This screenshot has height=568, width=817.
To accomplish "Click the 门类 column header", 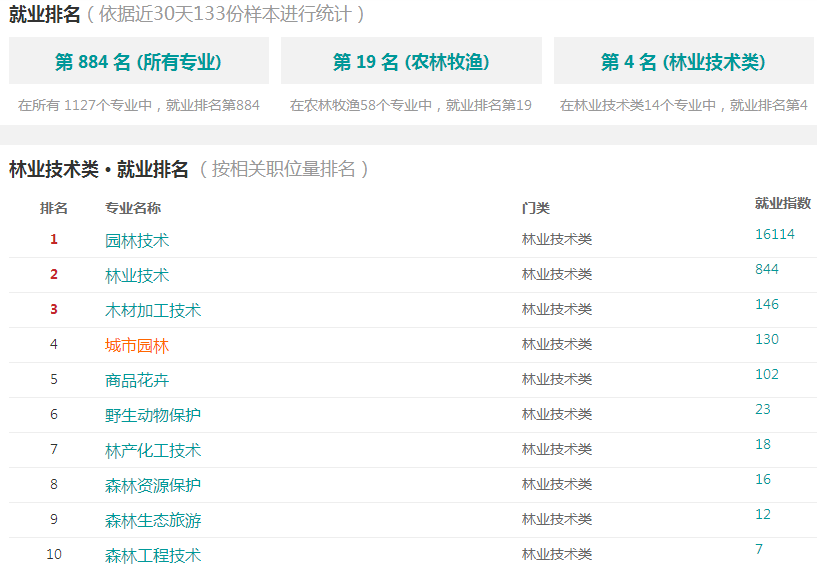I will [x=536, y=208].
